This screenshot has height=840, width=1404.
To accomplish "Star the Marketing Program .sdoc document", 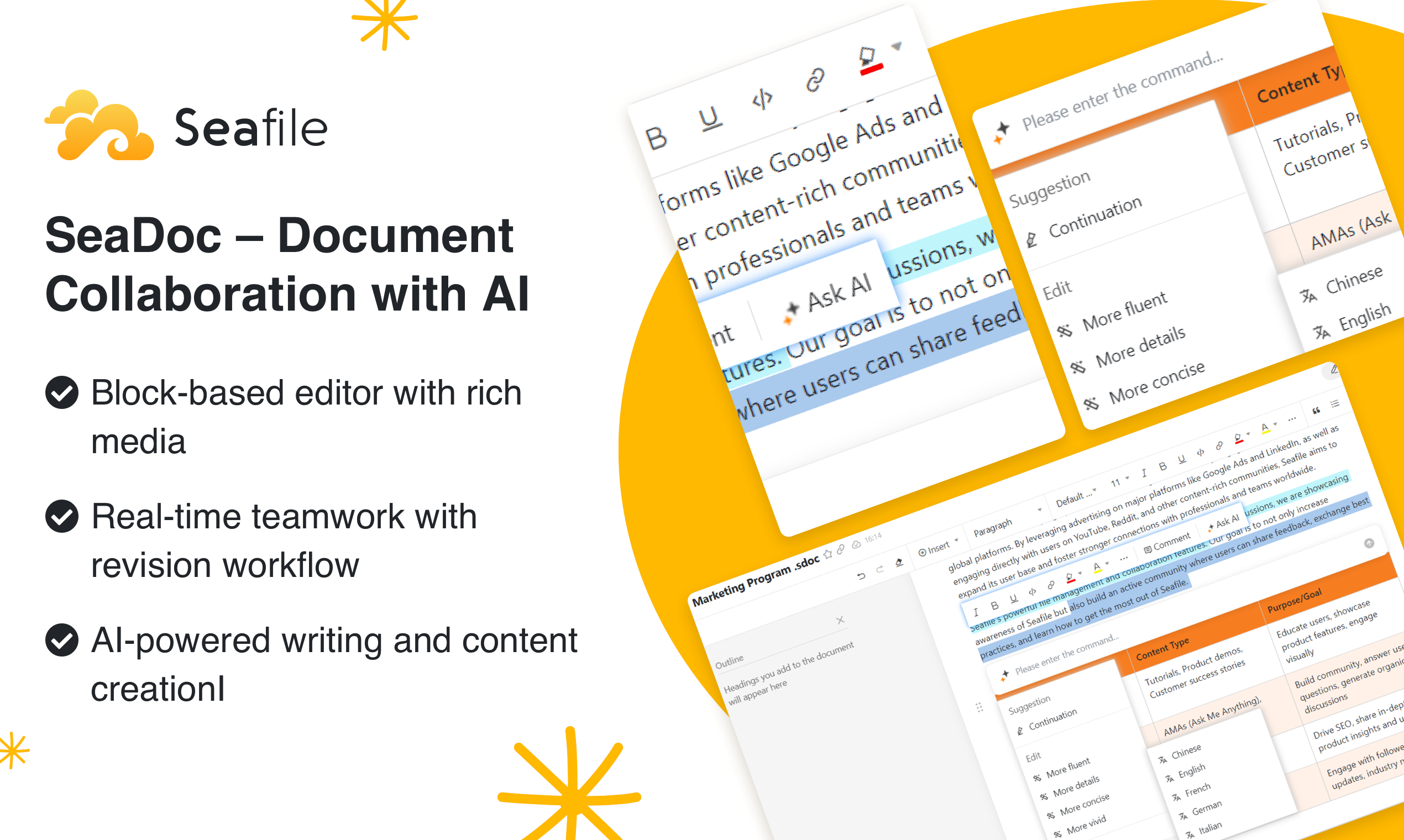I will (827, 554).
